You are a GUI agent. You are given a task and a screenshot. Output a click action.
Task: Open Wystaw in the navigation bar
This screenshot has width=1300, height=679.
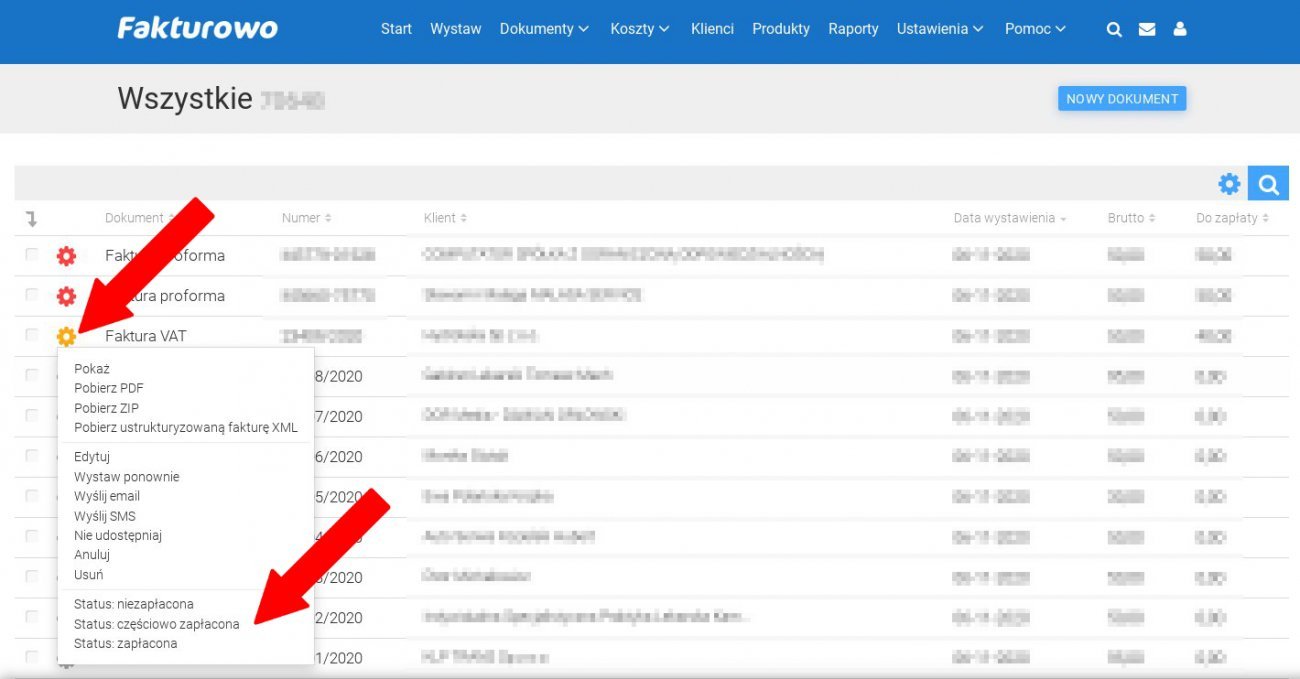tap(456, 29)
